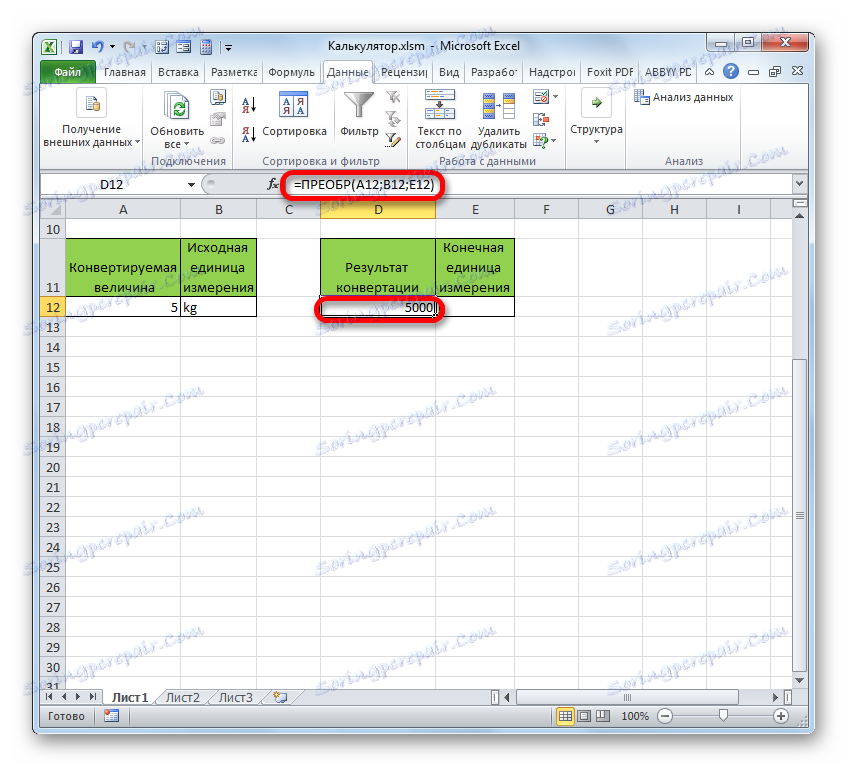
Task: Undo the last action in quick access toolbar
Action: coord(98,47)
